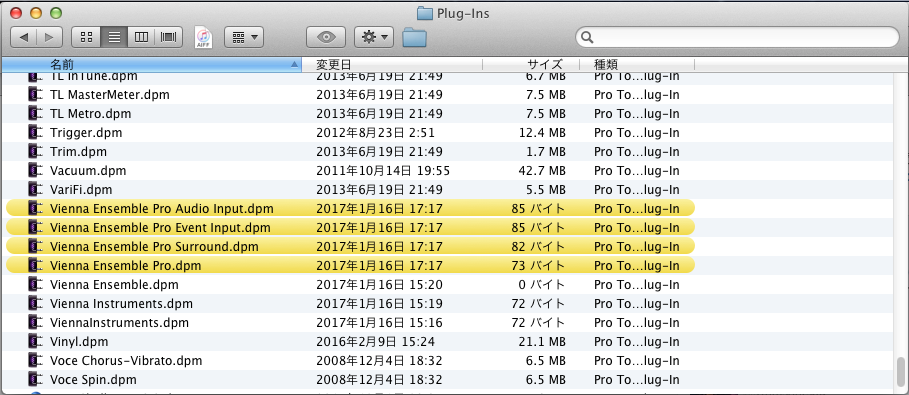Switch to list view

click(114, 37)
